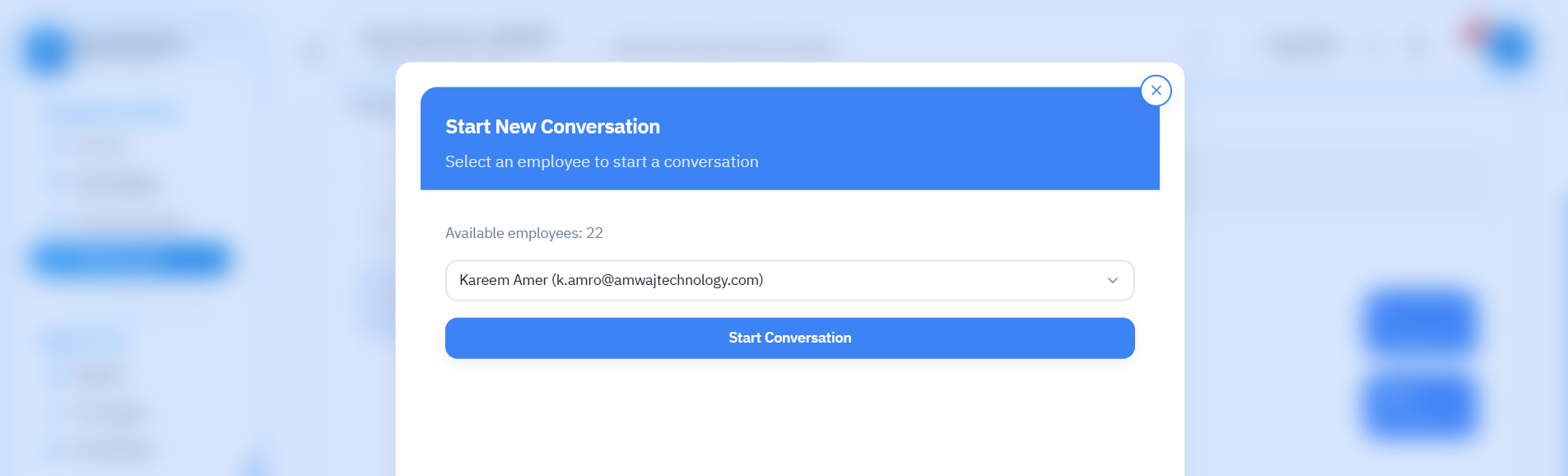Click the lower blurred blue button on right
Screen dimensions: 1568x476
(x=1419, y=406)
